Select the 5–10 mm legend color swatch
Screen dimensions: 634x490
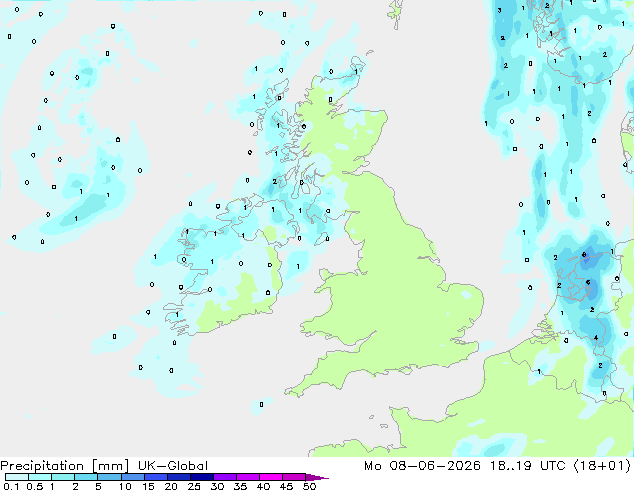[x=110, y=477]
